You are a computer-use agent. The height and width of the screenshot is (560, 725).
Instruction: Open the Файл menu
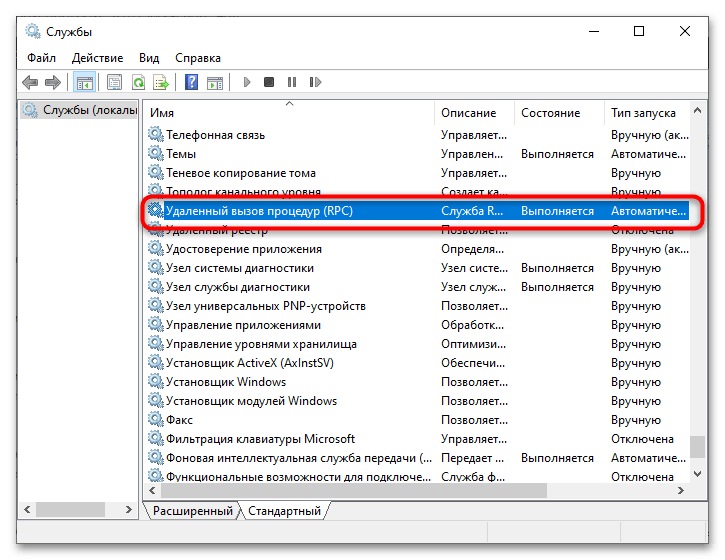pyautogui.click(x=41, y=58)
